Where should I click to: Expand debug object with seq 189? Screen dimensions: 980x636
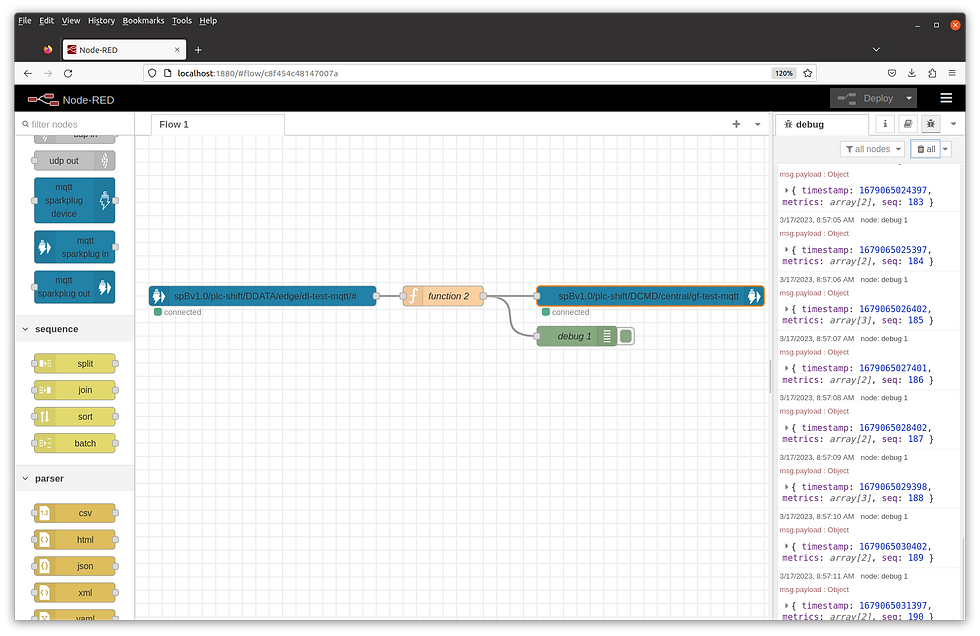click(786, 546)
